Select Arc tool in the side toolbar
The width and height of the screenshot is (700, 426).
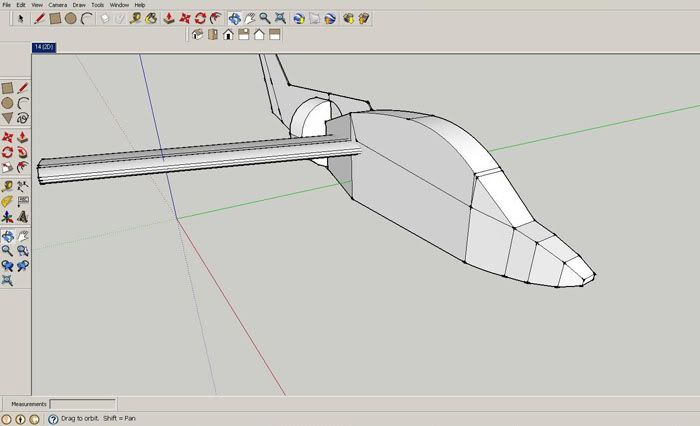(x=23, y=103)
